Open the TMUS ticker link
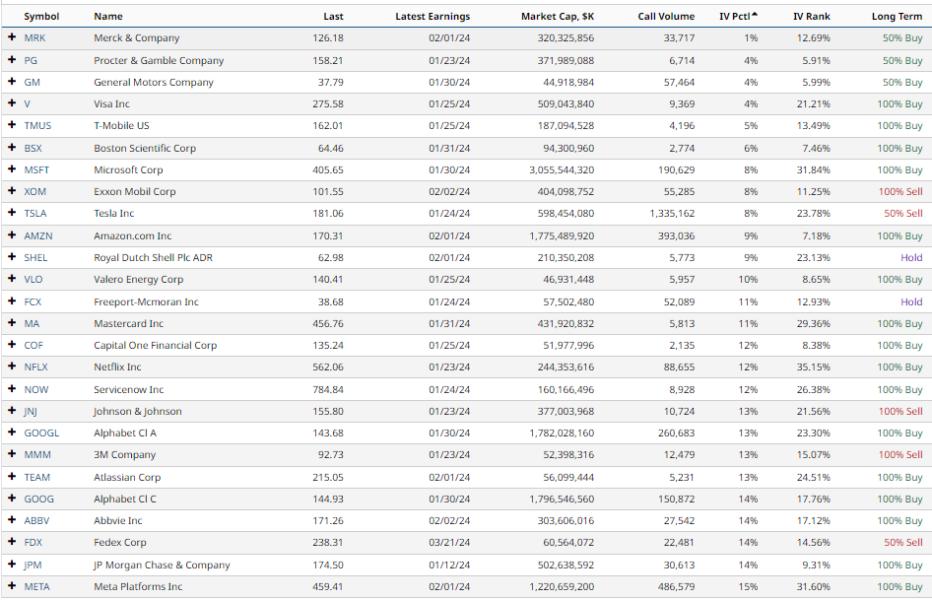932x600 pixels. coord(37,125)
